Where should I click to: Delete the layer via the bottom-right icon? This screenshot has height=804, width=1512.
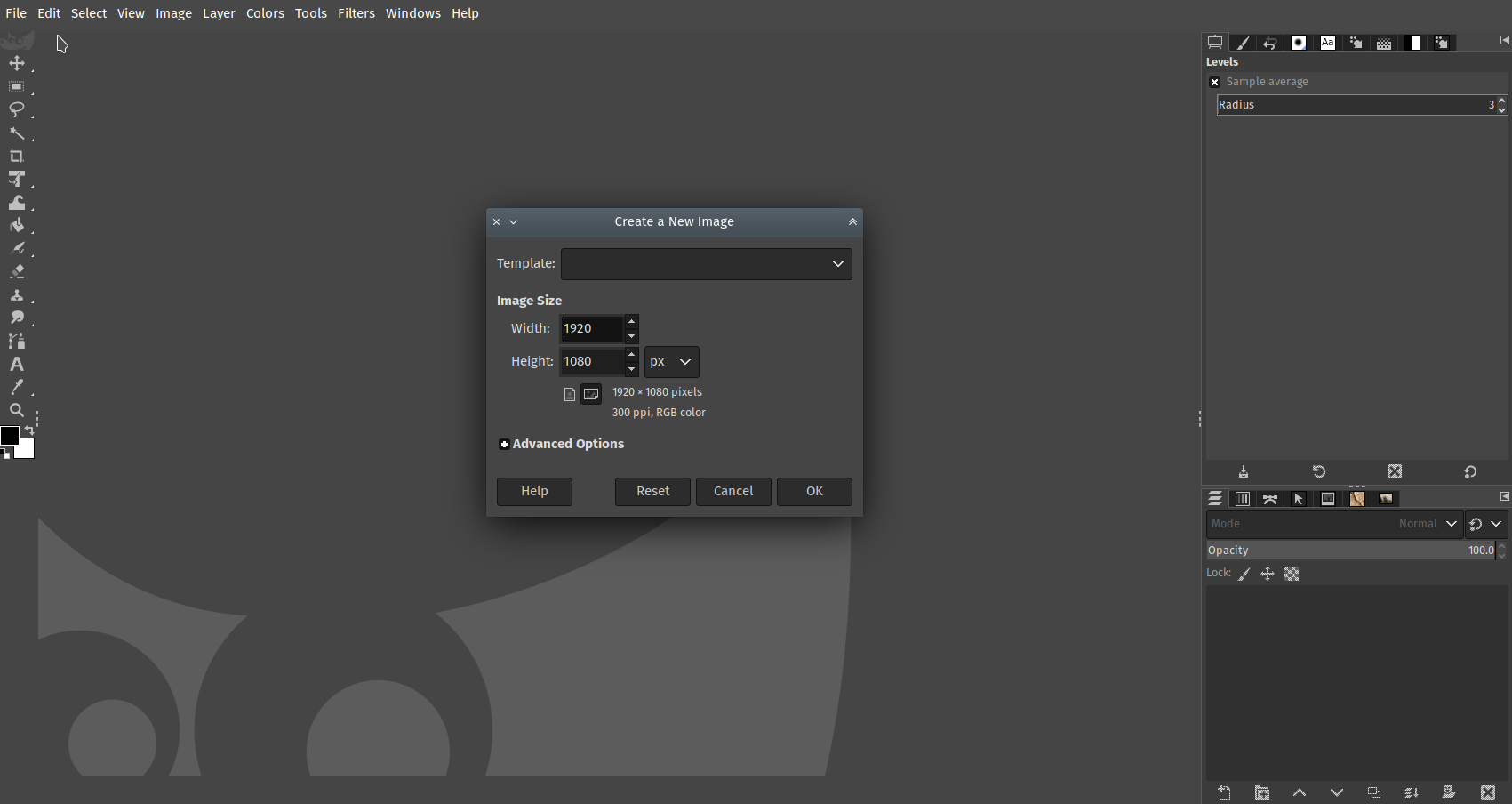(1488, 792)
